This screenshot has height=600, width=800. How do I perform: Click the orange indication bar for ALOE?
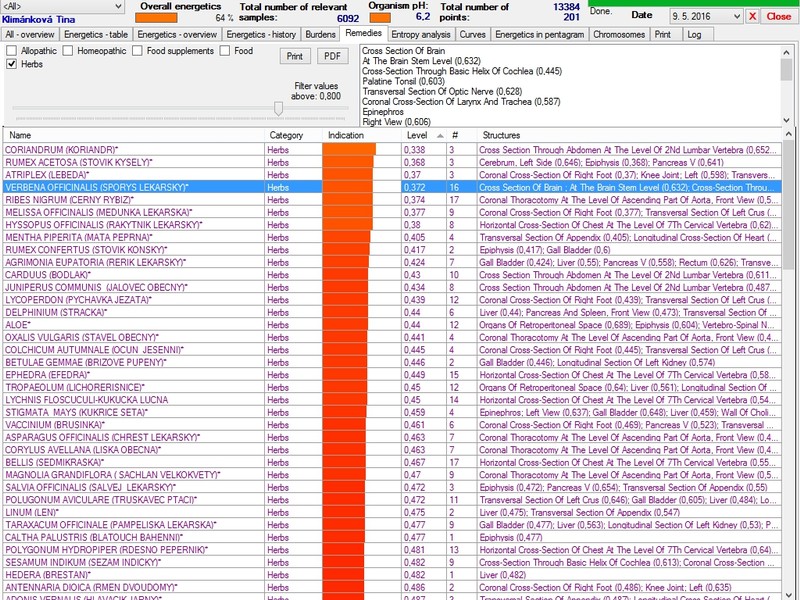[346, 325]
